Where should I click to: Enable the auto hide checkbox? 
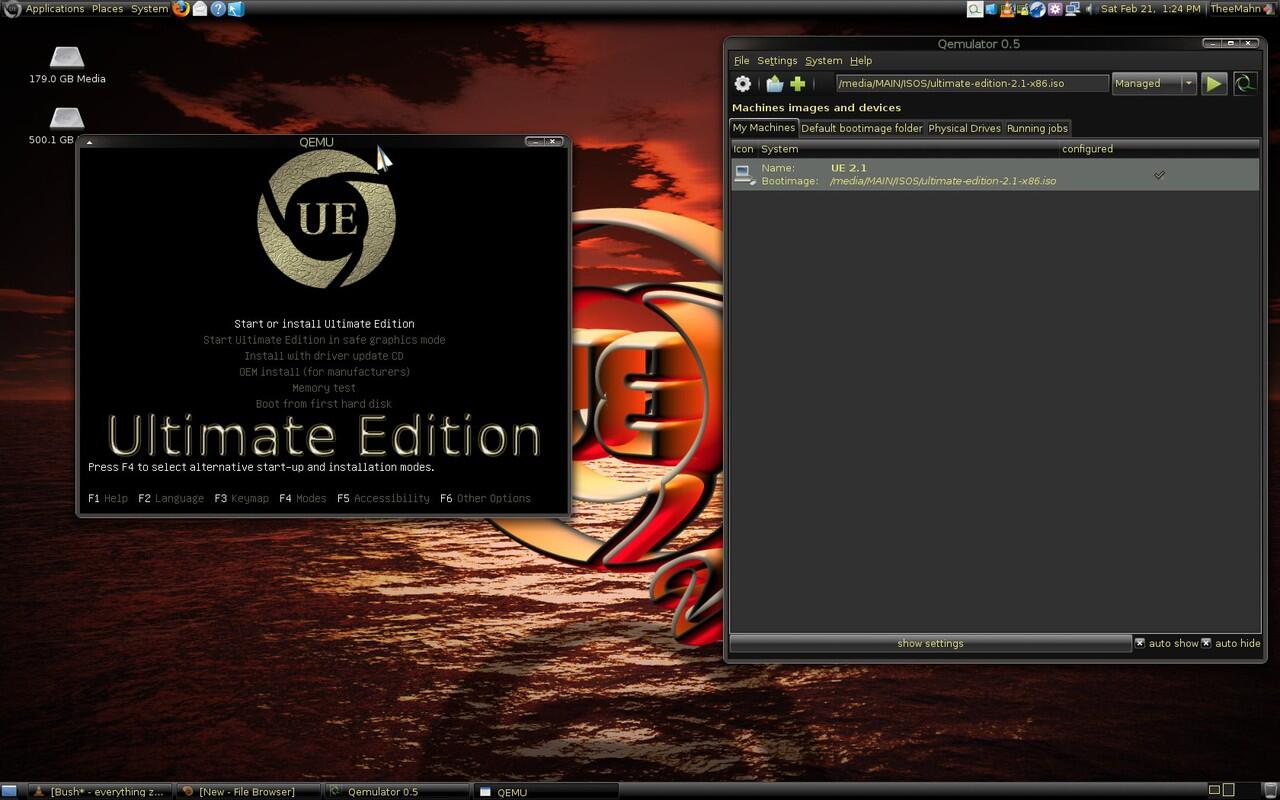pyautogui.click(x=1206, y=643)
